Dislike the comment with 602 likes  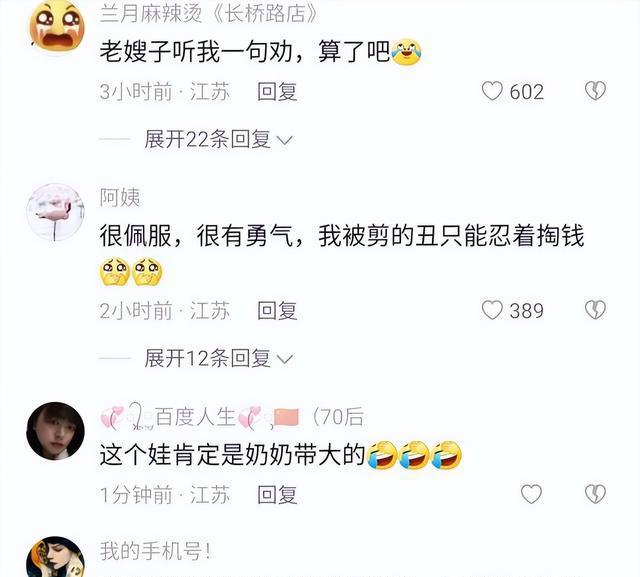point(596,91)
